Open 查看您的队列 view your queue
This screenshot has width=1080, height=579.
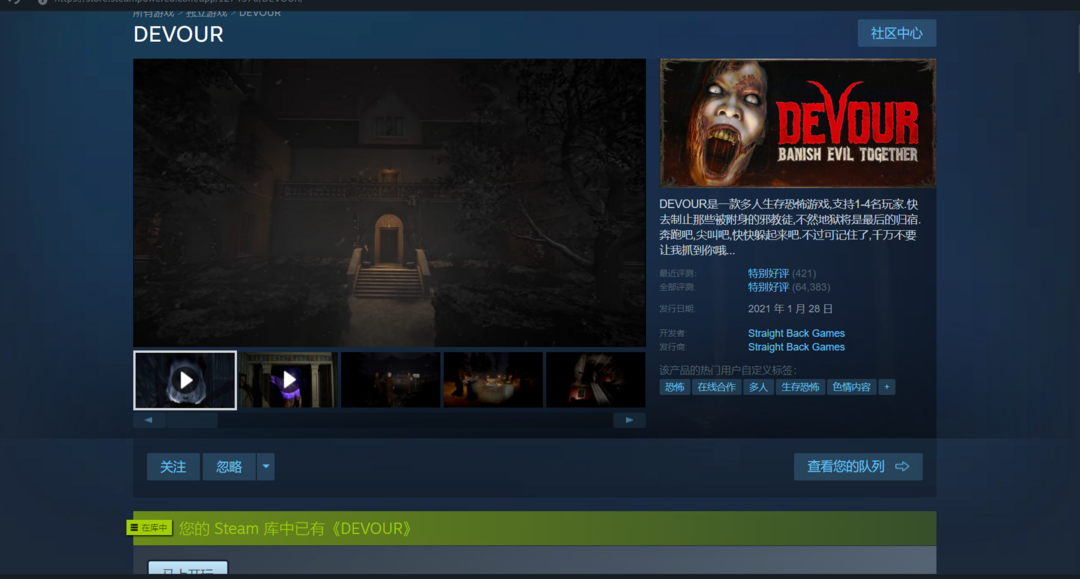(x=858, y=467)
